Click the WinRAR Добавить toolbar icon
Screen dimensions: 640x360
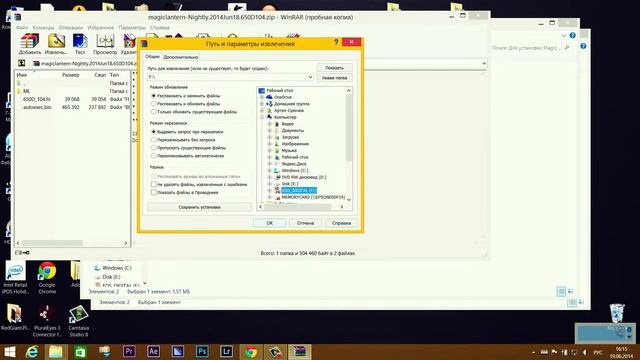pyautogui.click(x=29, y=44)
